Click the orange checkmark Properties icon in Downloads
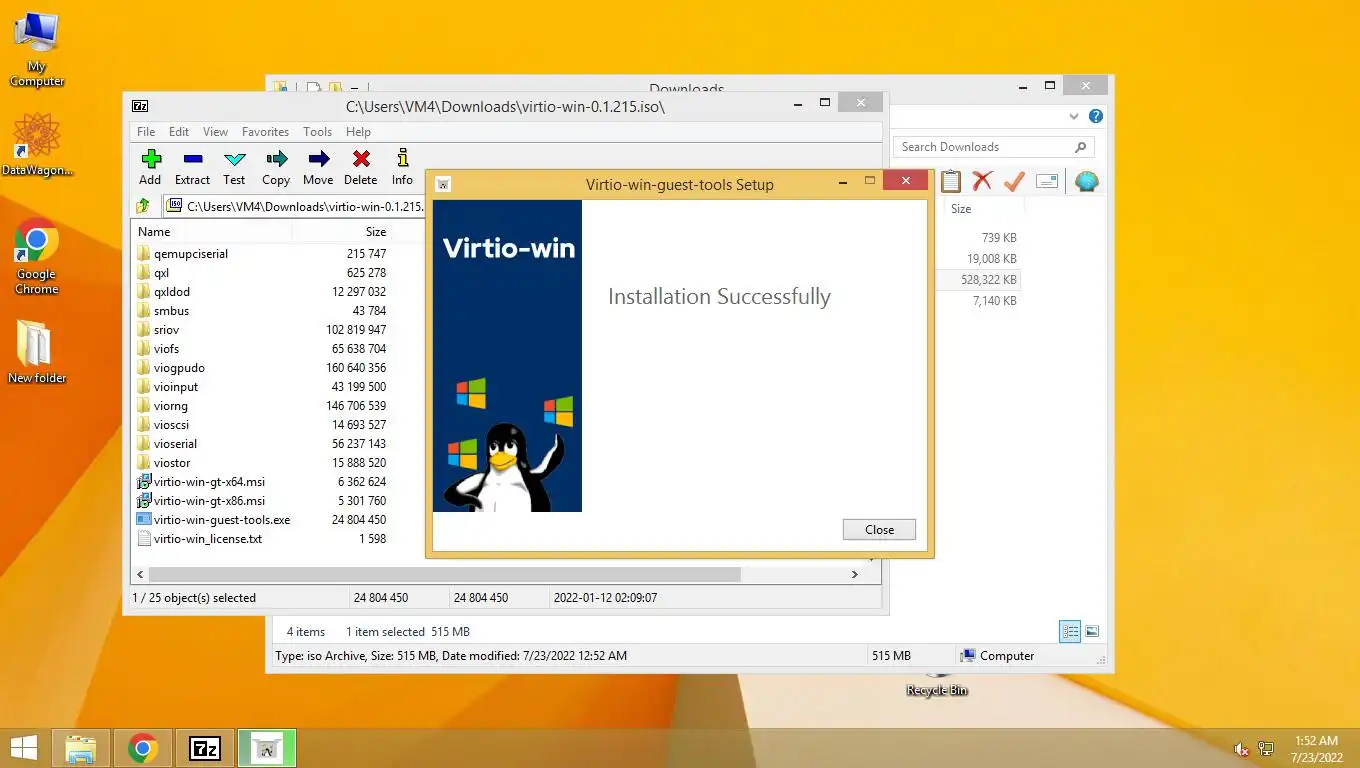1360x768 pixels. click(1014, 181)
